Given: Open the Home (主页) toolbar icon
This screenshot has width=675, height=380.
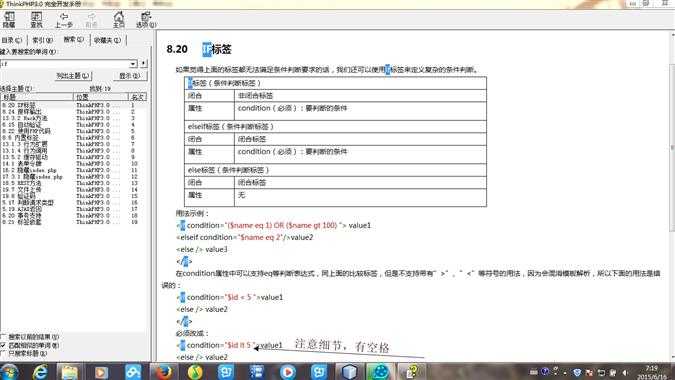Looking at the screenshot, I should (119, 20).
